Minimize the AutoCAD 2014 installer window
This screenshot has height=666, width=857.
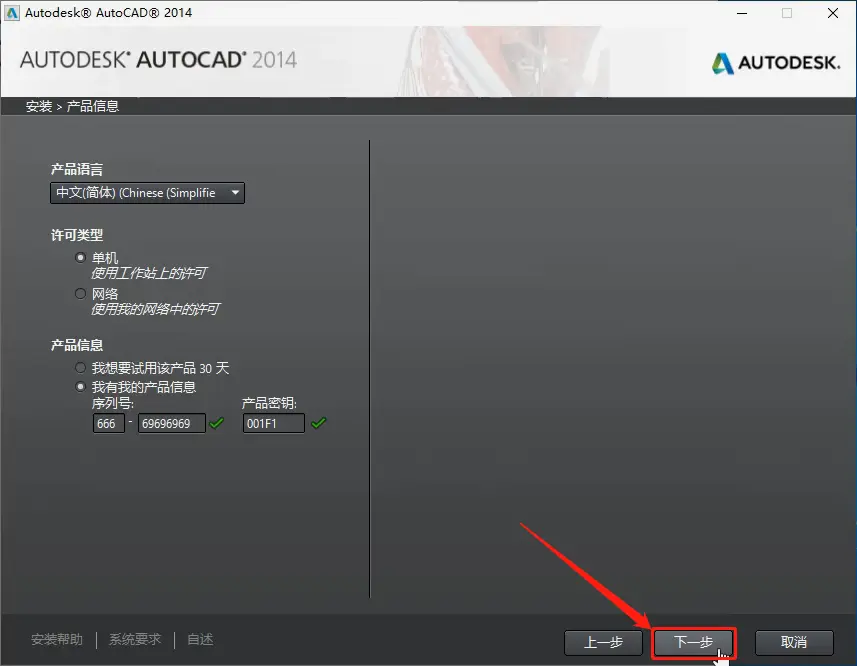742,13
